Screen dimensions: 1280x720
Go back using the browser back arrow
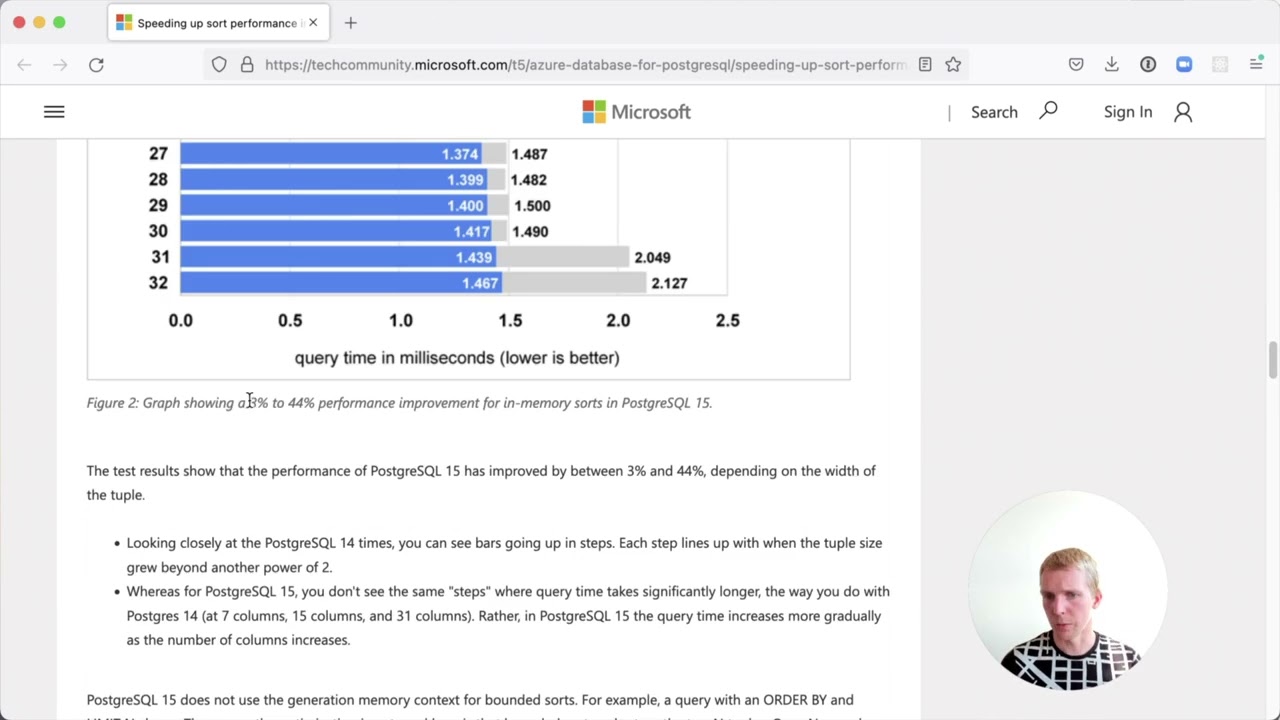pos(24,65)
